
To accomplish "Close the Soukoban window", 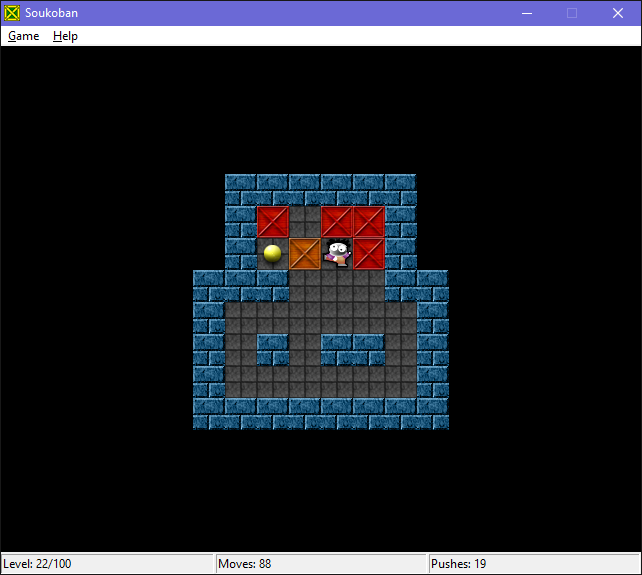I will (618, 13).
